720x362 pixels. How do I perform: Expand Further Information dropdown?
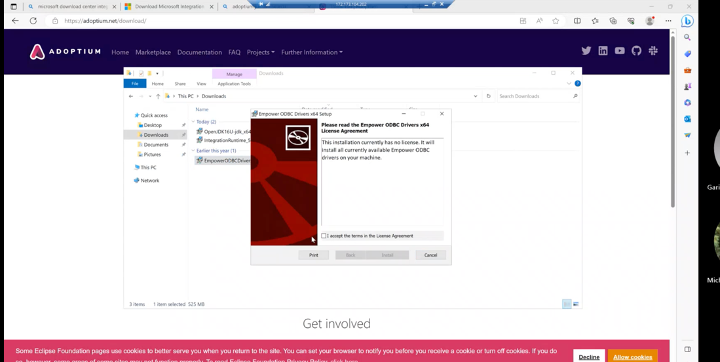tap(312, 52)
